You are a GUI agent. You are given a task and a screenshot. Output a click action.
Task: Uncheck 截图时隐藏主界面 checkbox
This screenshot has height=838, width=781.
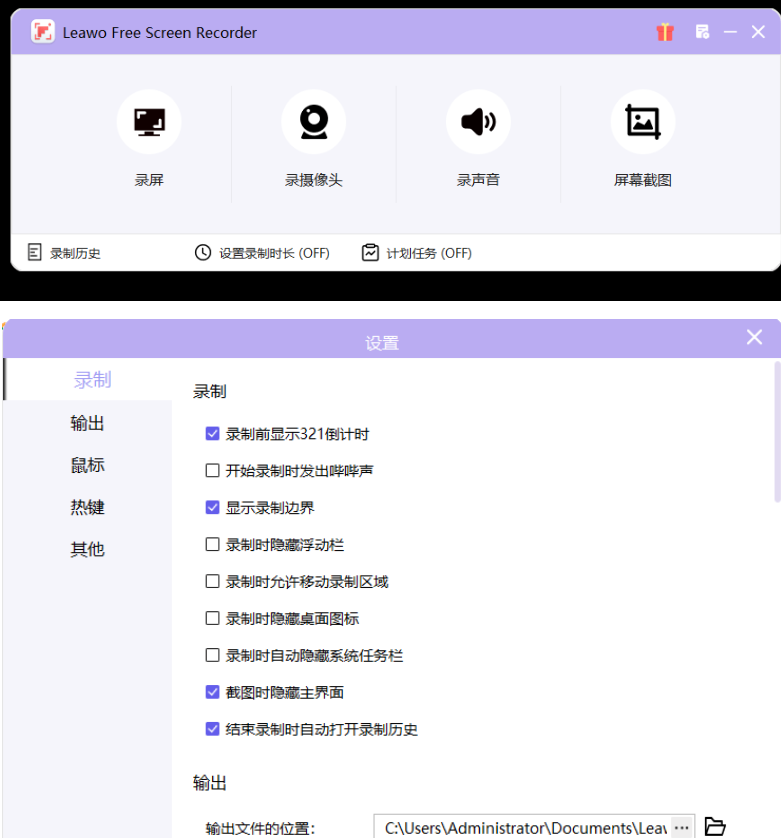[212, 692]
